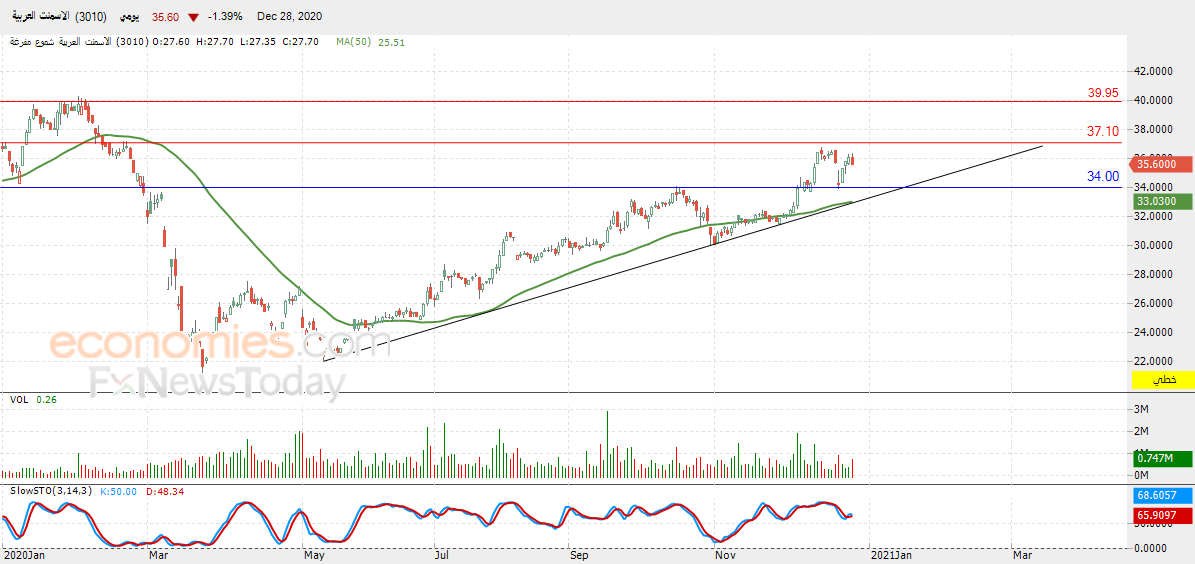This screenshot has width=1195, height=564.
Task: Click the 25.51 moving average value
Action: (x=391, y=43)
